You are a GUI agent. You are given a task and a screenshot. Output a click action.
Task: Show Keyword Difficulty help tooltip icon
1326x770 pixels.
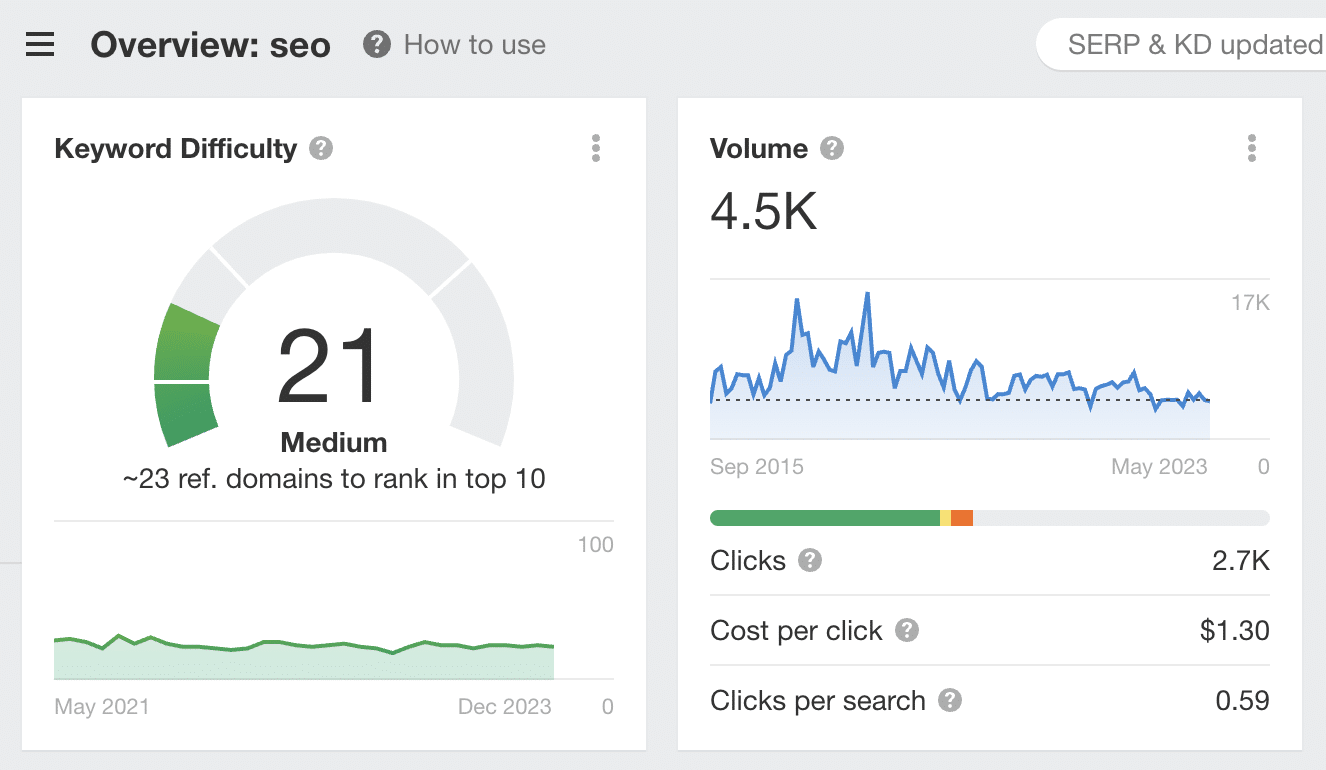321,149
